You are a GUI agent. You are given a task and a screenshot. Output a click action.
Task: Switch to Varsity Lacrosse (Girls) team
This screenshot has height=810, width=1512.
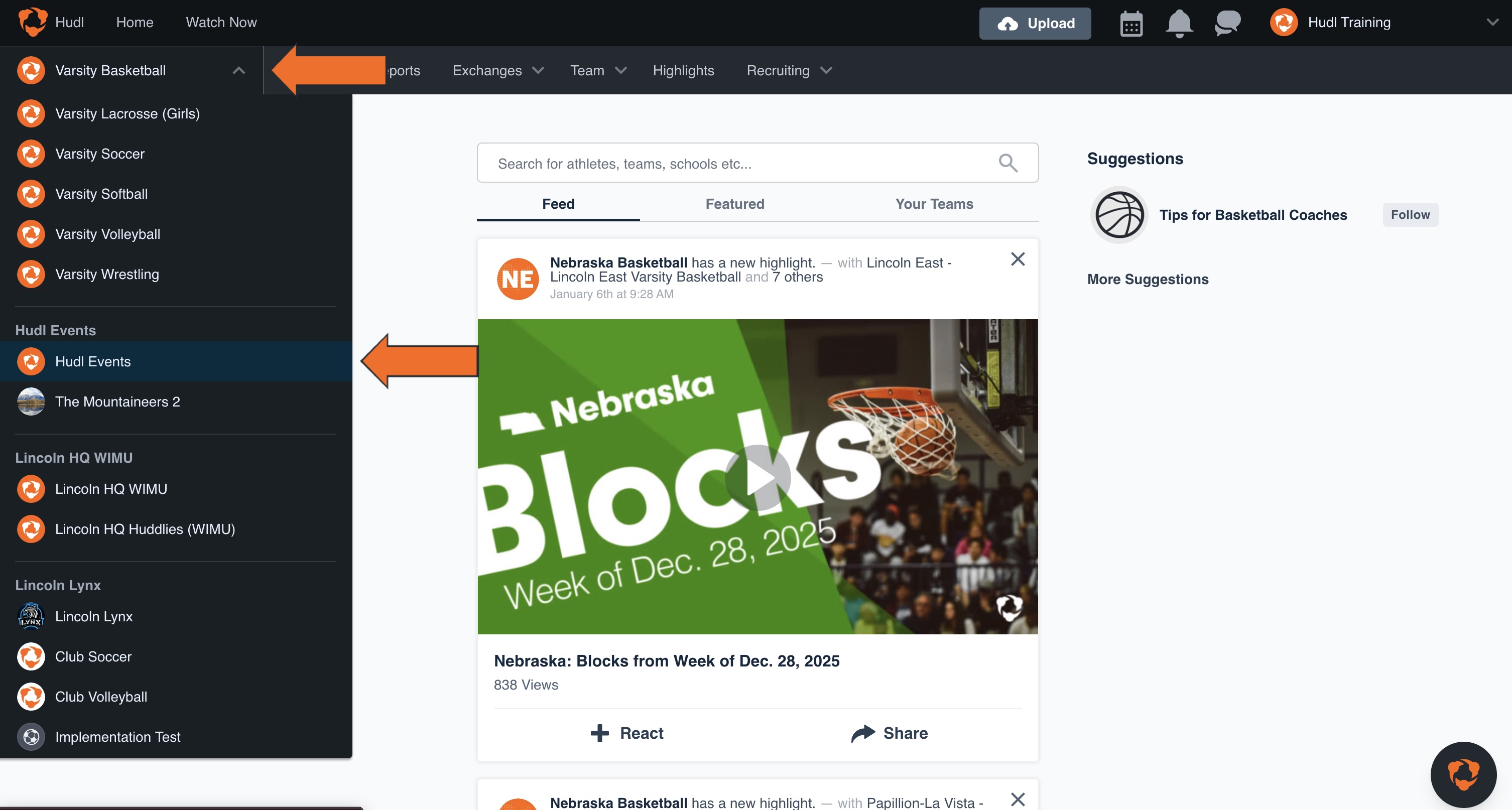point(176,113)
